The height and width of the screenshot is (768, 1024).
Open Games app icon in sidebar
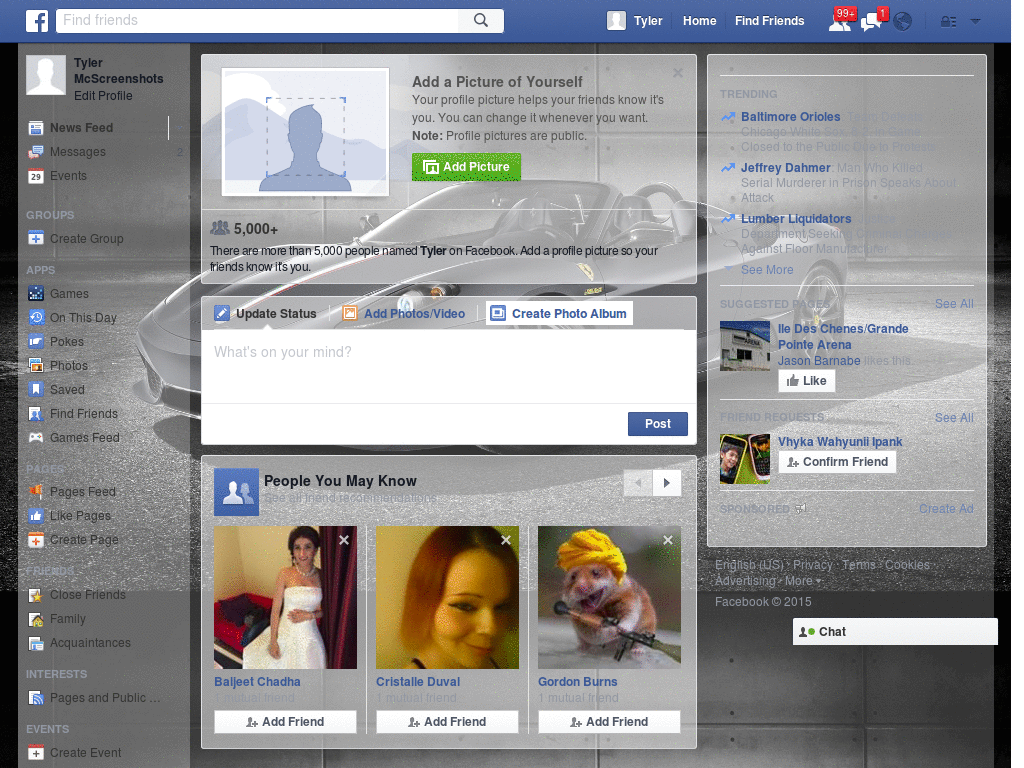tap(36, 294)
